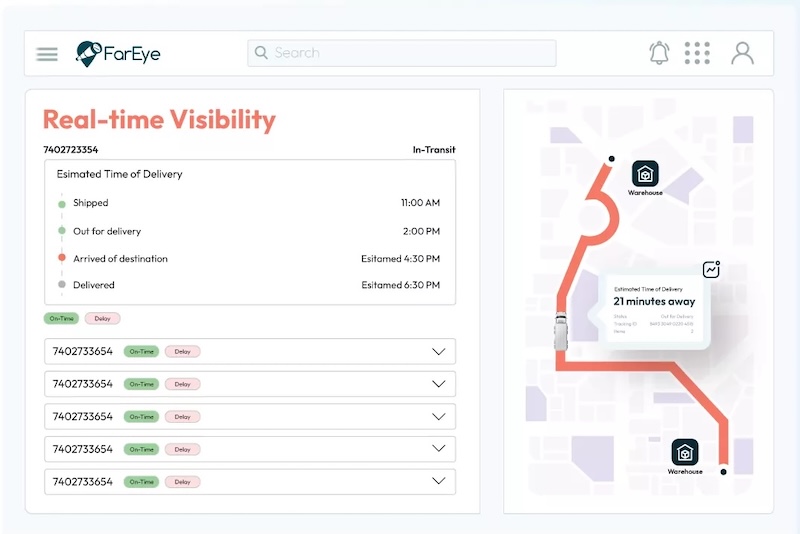Image resolution: width=800 pixels, height=534 pixels.
Task: Open the apps grid menu
Action: (697, 53)
